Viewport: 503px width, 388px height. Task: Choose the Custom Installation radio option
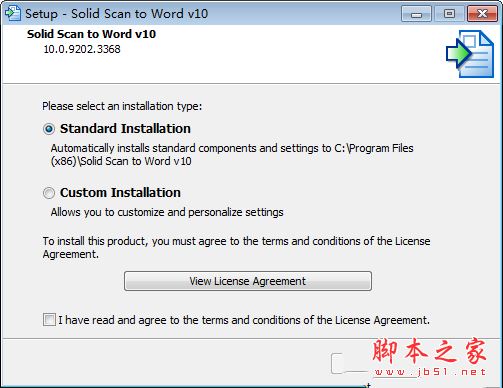click(49, 193)
